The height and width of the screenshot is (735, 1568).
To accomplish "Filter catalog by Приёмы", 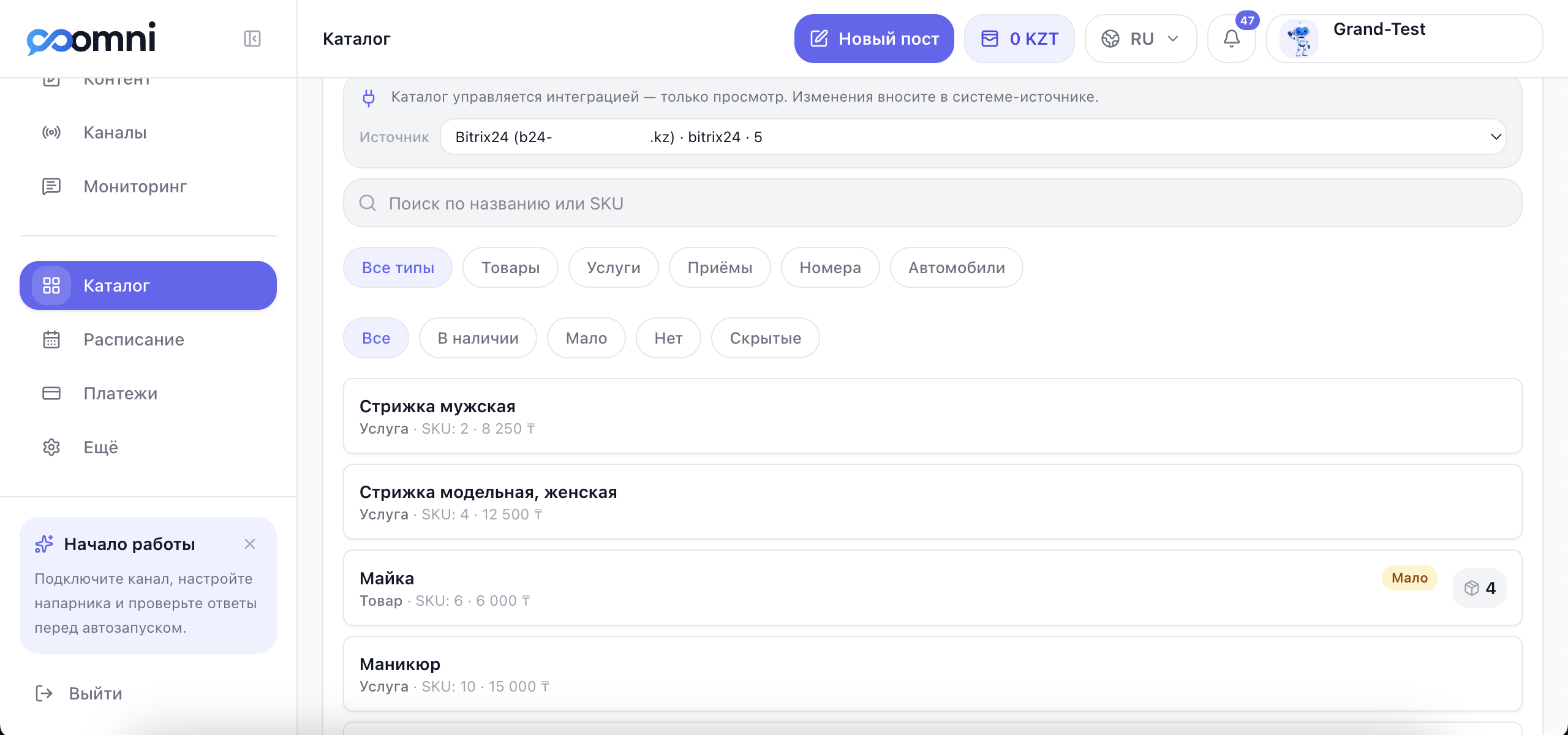I will click(720, 268).
